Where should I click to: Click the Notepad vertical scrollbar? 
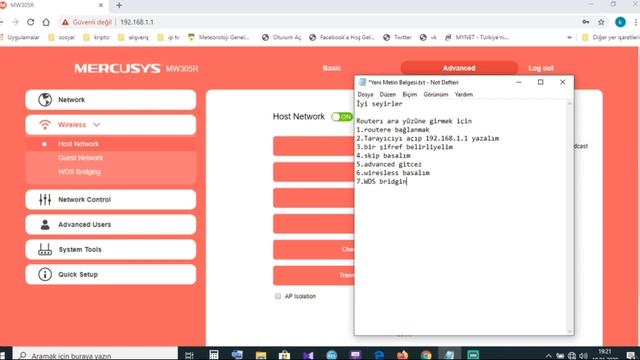[x=570, y=217]
